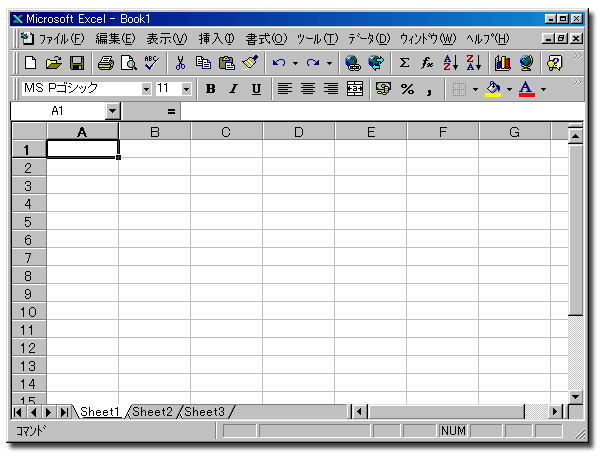
Task: Open the Name Box dropdown arrow
Action: (112, 111)
